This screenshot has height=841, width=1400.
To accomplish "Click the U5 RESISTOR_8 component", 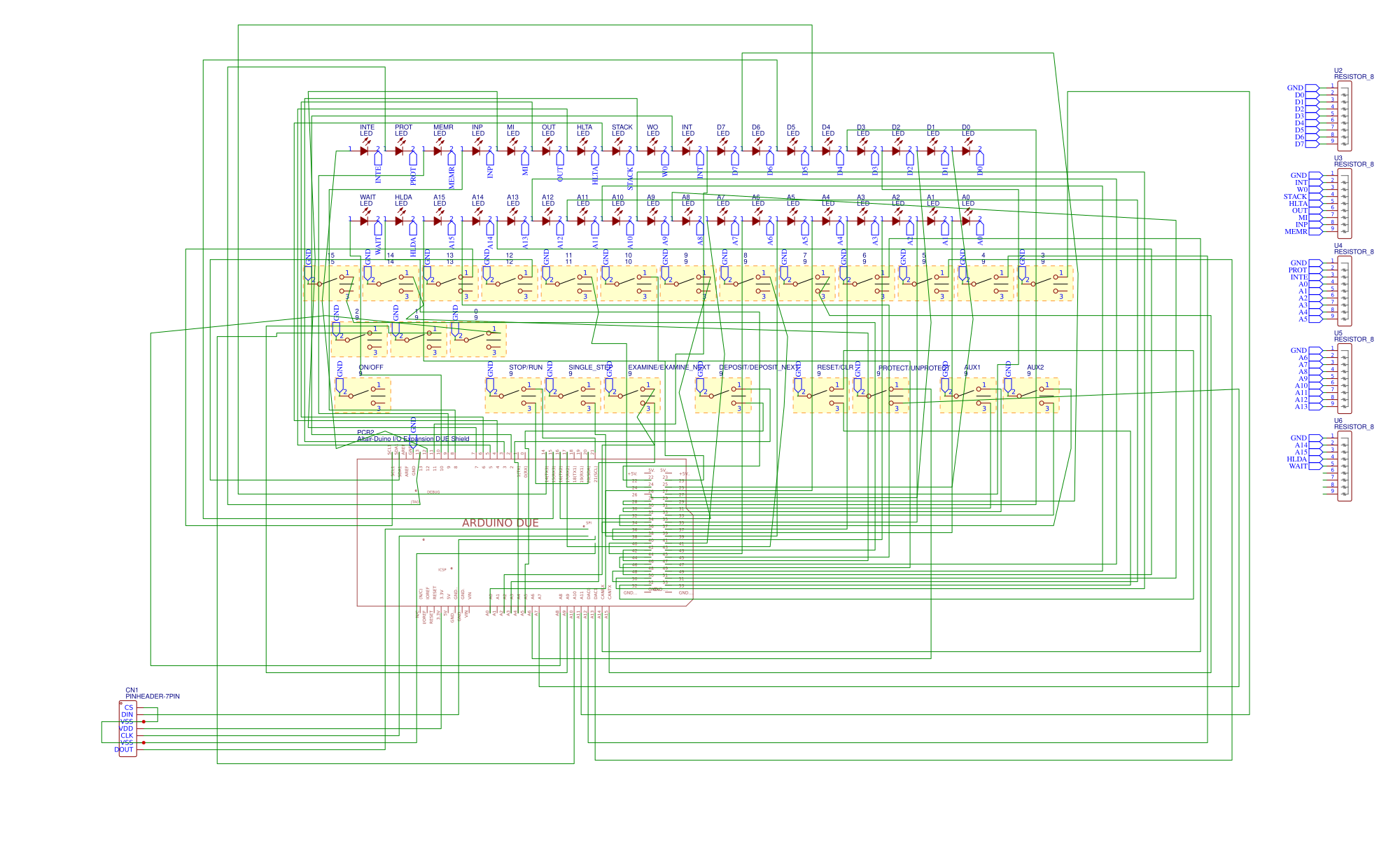I will tap(1343, 378).
